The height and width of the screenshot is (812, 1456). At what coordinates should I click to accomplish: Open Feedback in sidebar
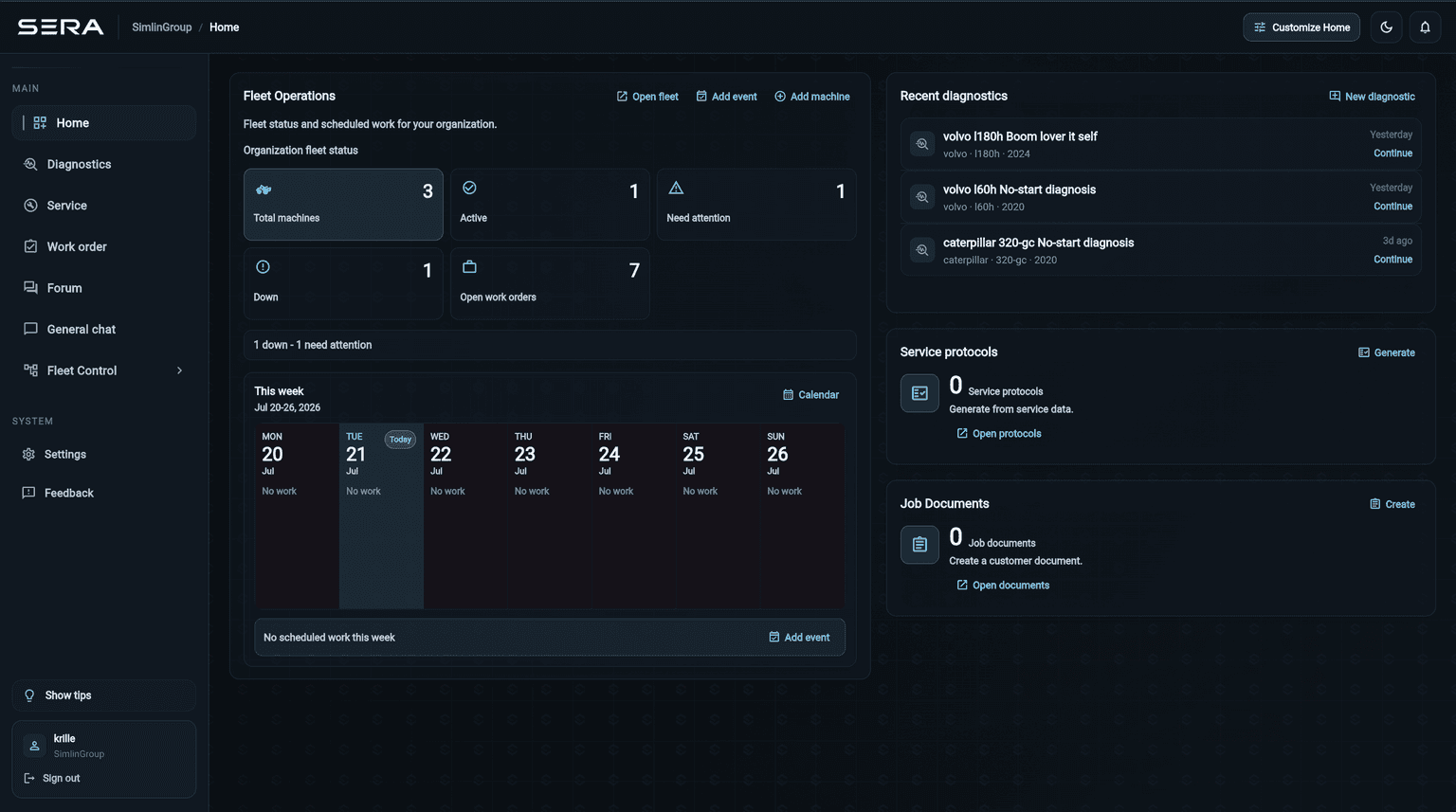coord(104,493)
